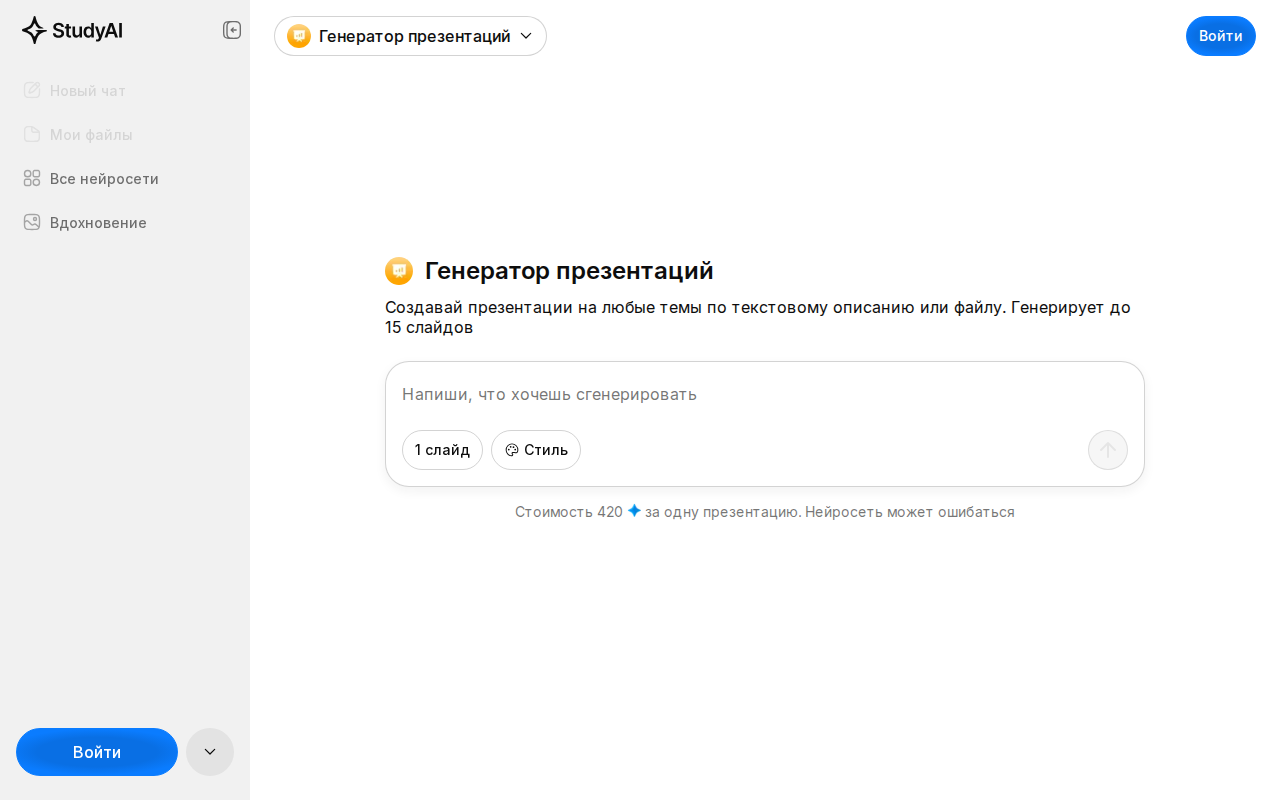
Task: Open Вдохновение in the sidebar
Action: (125, 223)
